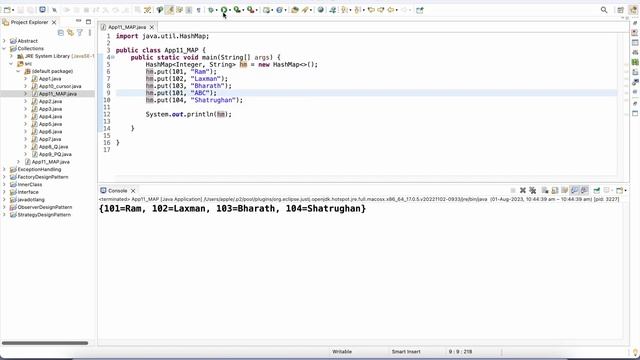Image resolution: width=640 pixels, height=360 pixels.
Task: Click the Open Perspective icon
Action: [620, 10]
